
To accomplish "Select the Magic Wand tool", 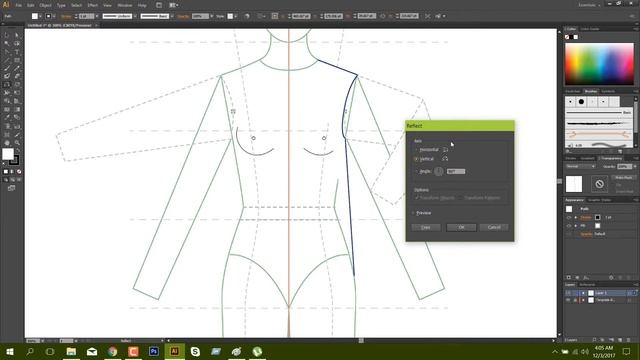I will coord(7,43).
